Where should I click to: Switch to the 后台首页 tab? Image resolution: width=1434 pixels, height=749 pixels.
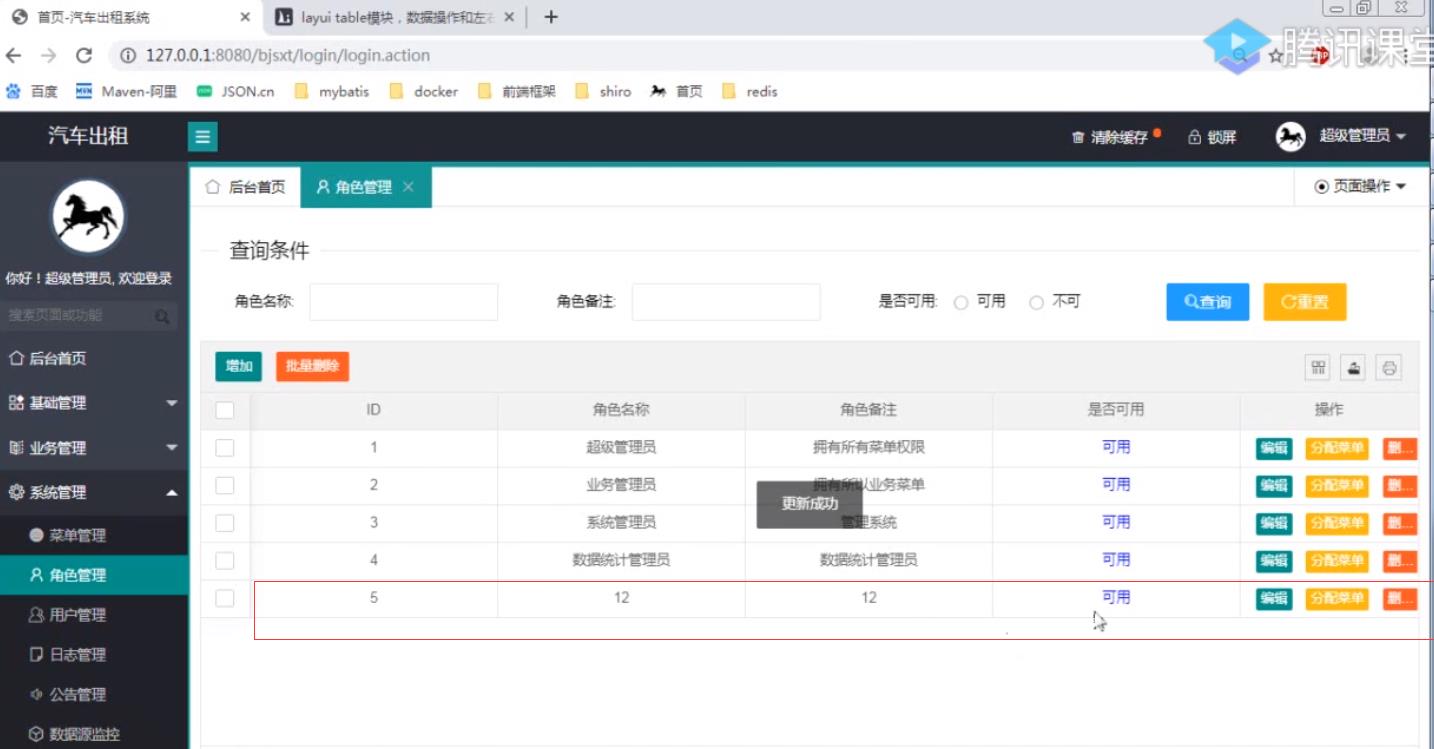coord(245,187)
